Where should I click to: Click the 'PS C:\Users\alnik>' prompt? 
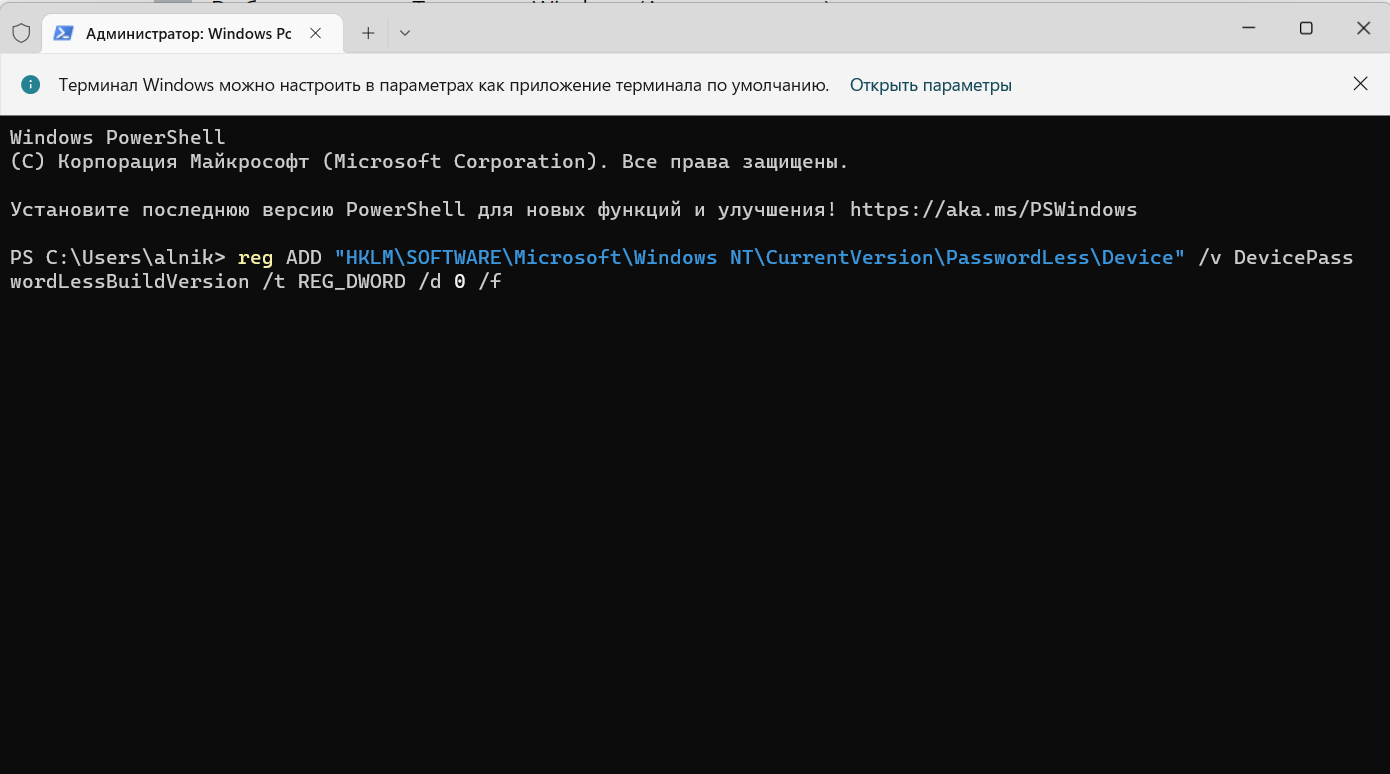pos(118,257)
